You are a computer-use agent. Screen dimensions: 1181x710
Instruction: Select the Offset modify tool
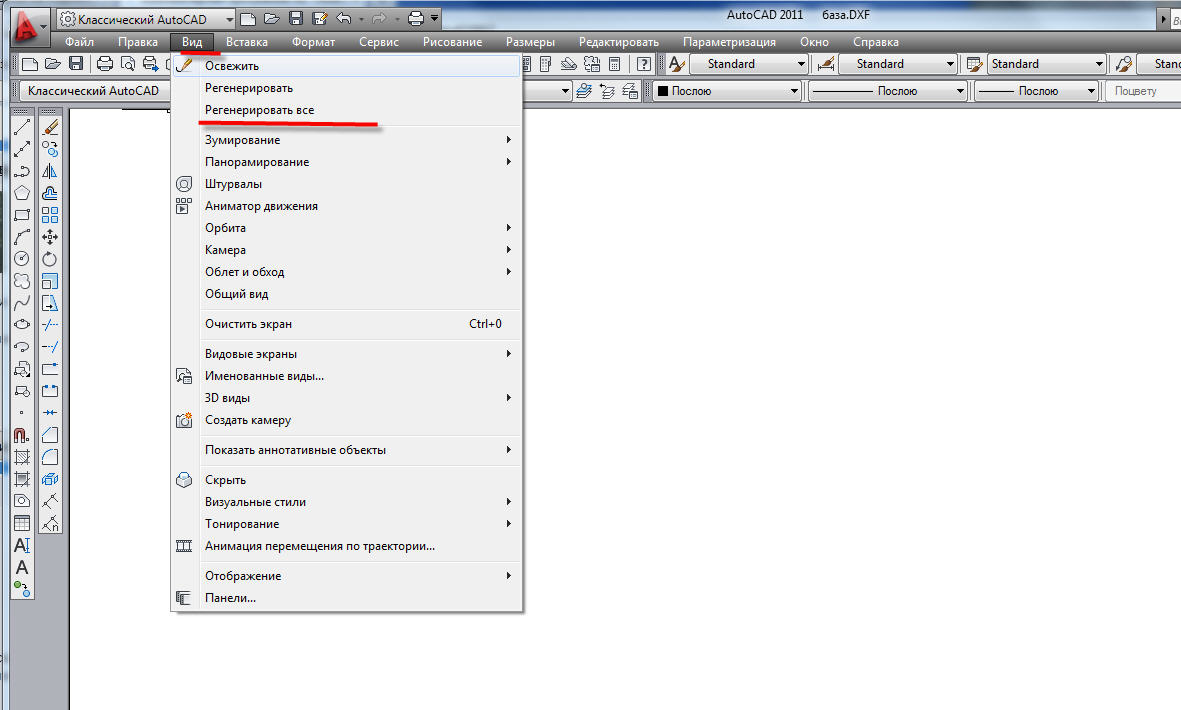tap(50, 193)
